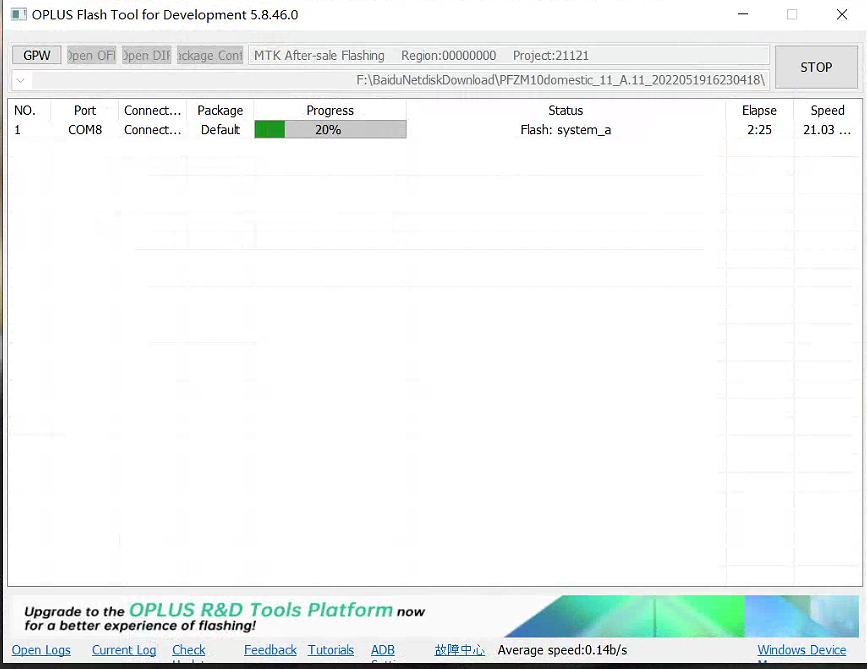
Task: Click the Check link
Action: tap(189, 650)
